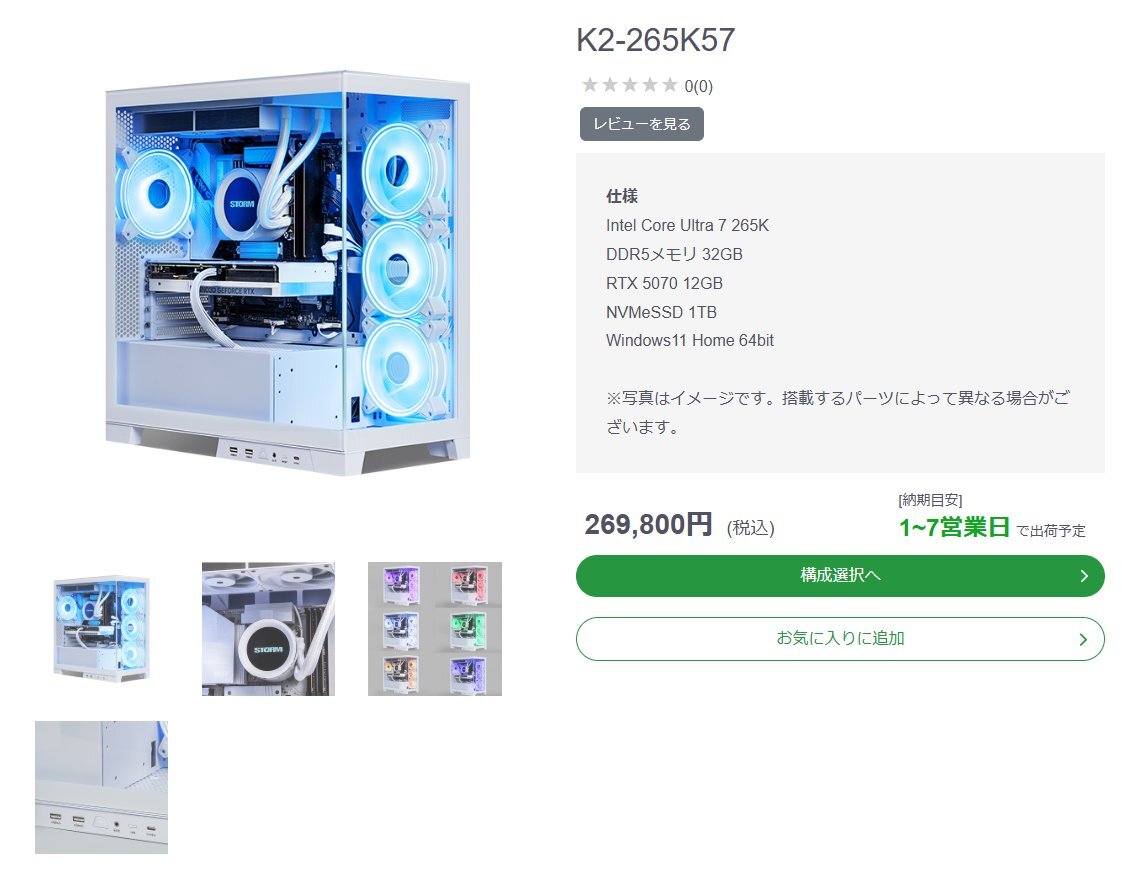1122x874 pixels.
Task: Click the product title K2-265K57
Action: pos(655,39)
